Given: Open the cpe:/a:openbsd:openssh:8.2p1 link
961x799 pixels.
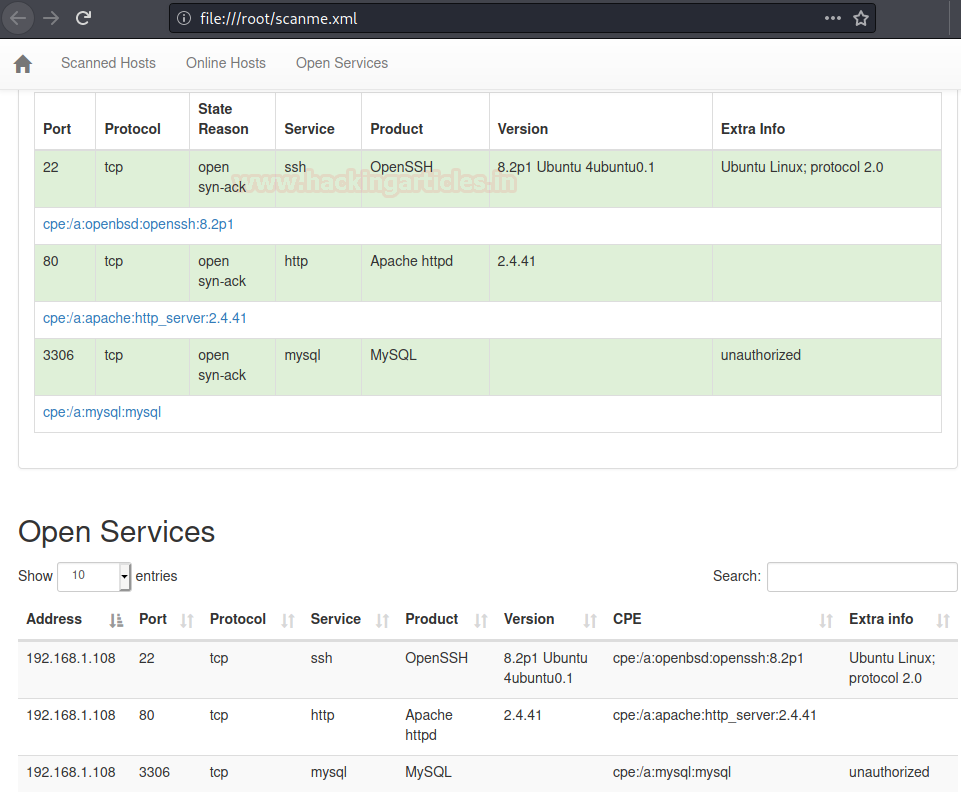Looking at the screenshot, I should click(138, 224).
